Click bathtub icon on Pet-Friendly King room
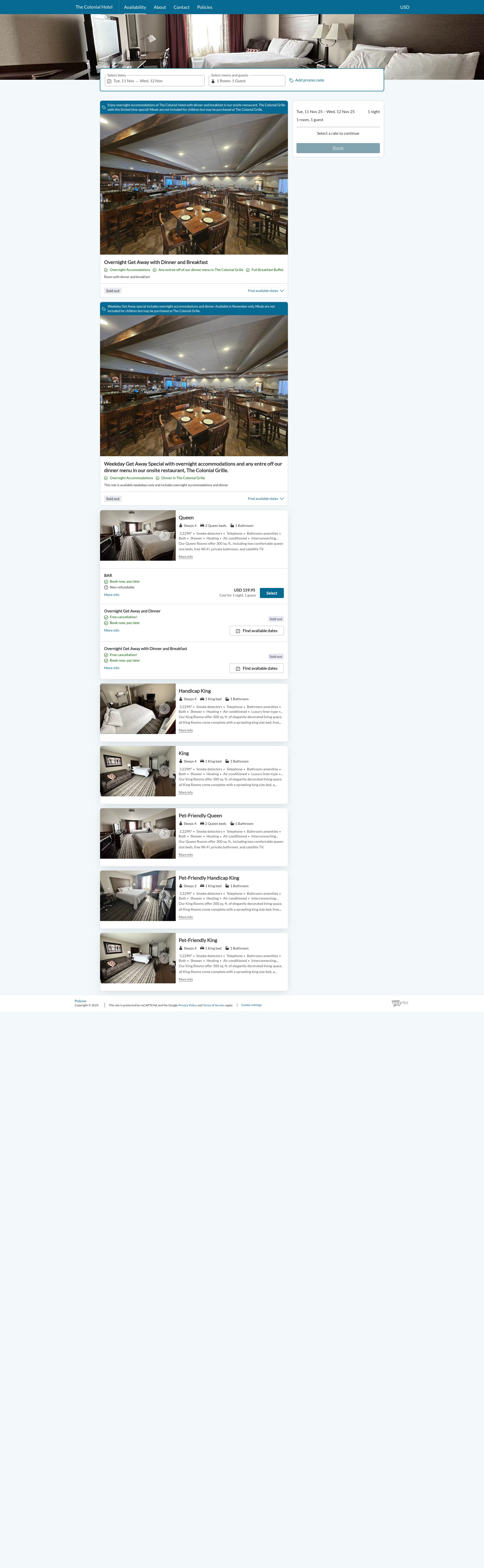The height and width of the screenshot is (1568, 484). pos(227,948)
